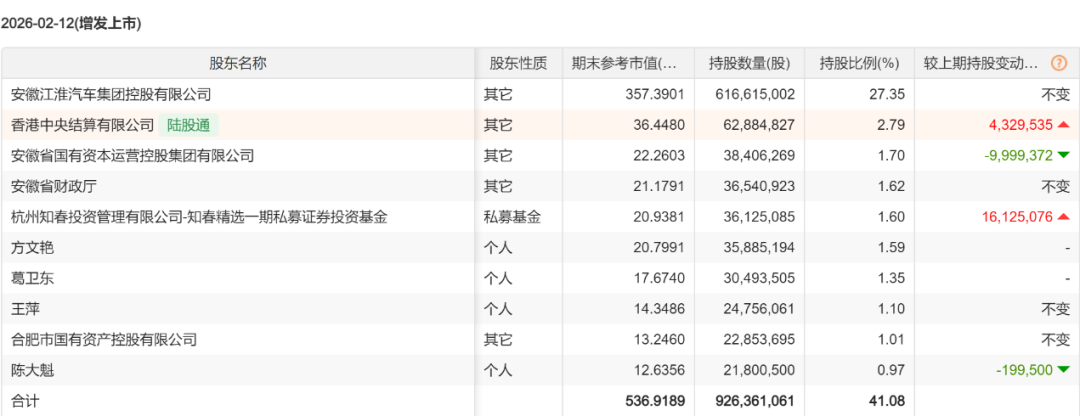Click the 股东性质 column header
This screenshot has height=416, width=1080.
pos(519,63)
